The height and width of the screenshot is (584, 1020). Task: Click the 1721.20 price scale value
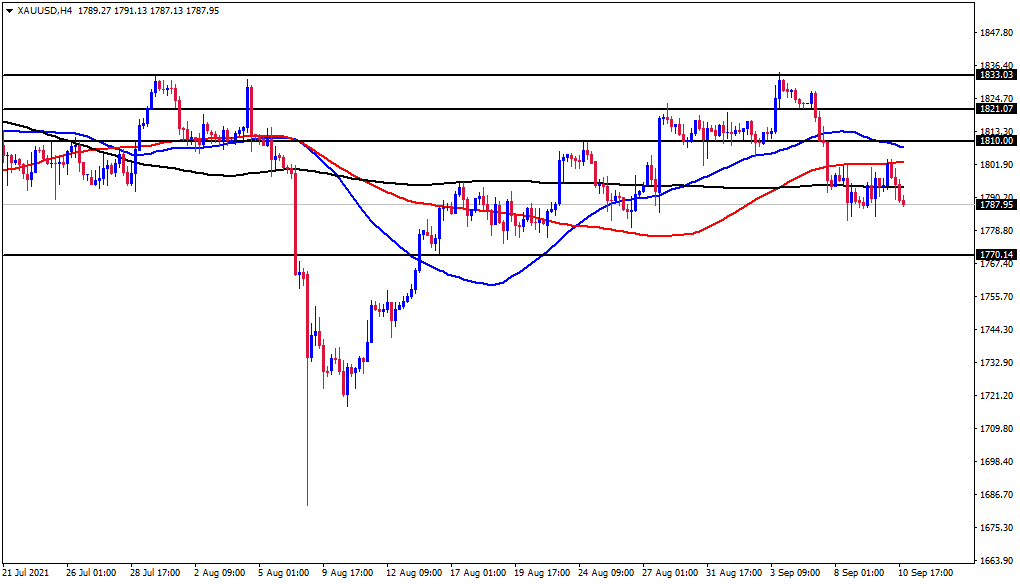997,395
